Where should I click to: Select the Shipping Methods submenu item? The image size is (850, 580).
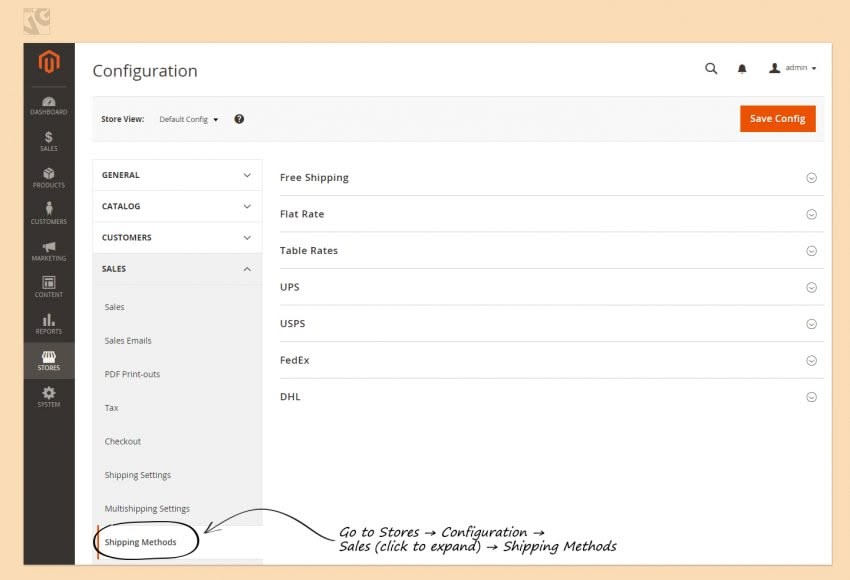click(x=140, y=542)
